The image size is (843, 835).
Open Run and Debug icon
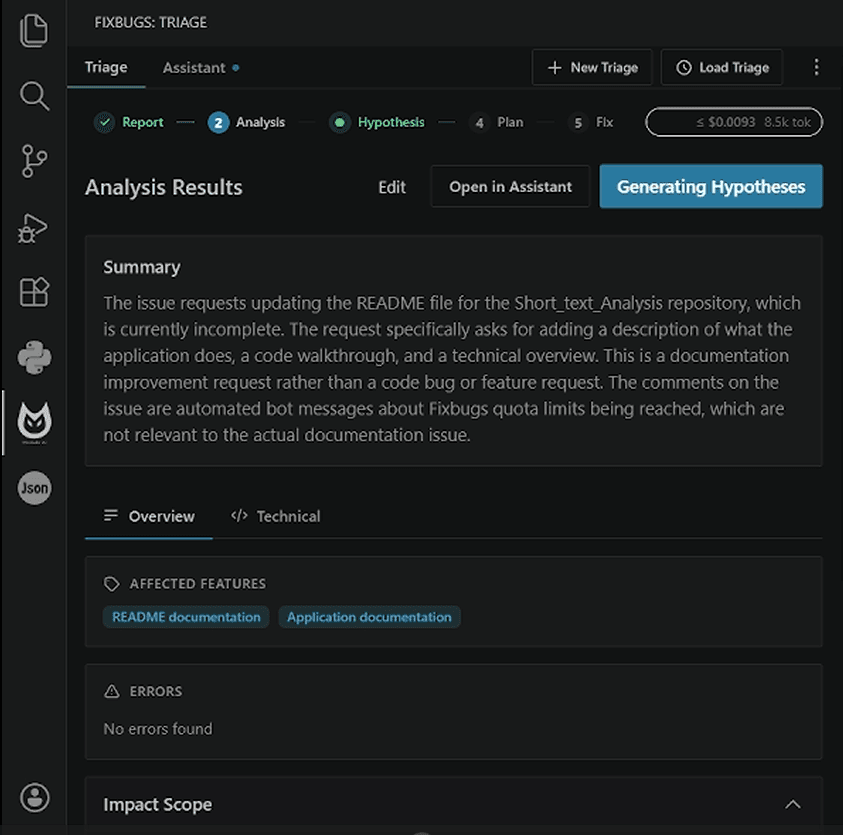[x=33, y=228]
